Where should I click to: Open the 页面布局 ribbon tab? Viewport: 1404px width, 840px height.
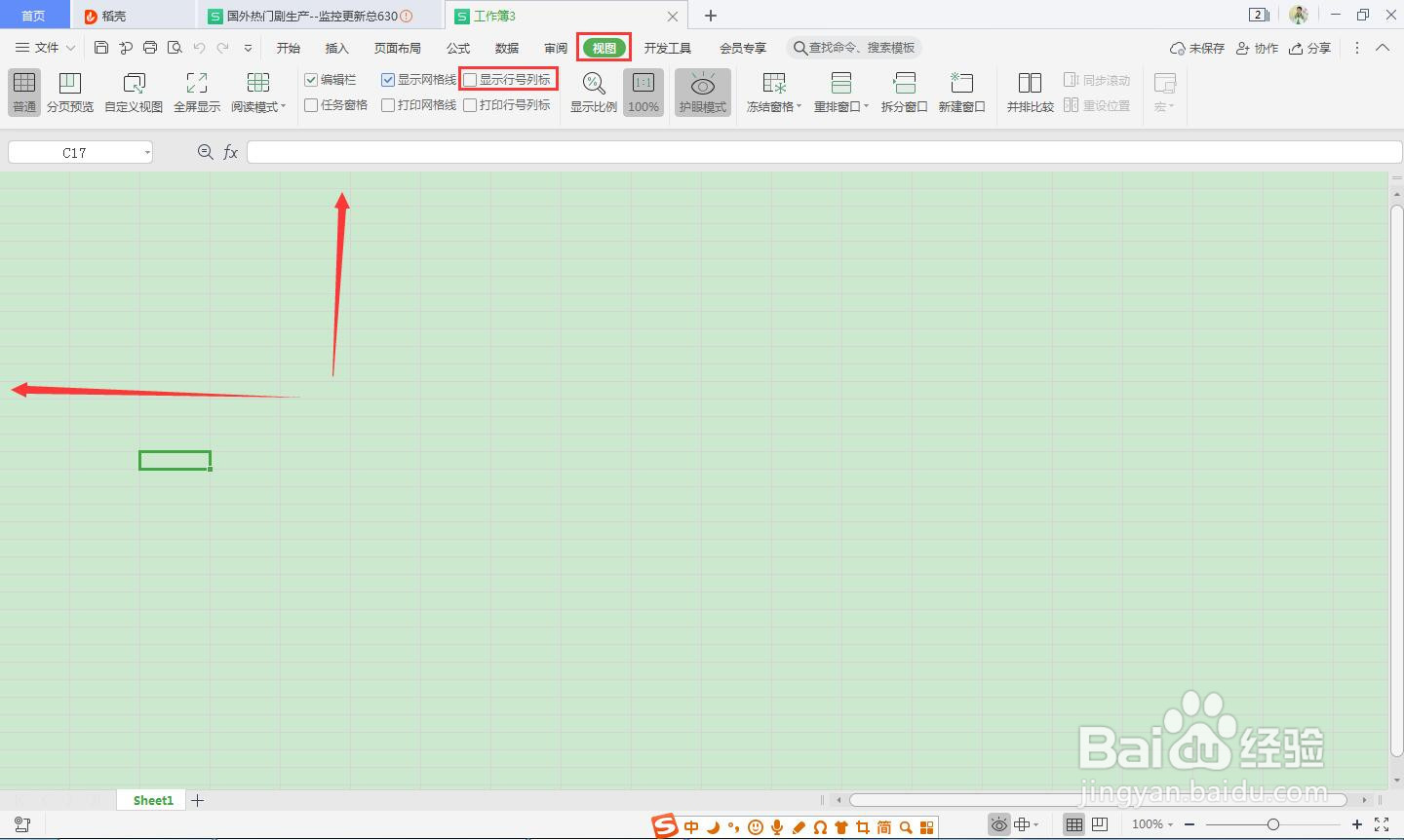pos(398,48)
